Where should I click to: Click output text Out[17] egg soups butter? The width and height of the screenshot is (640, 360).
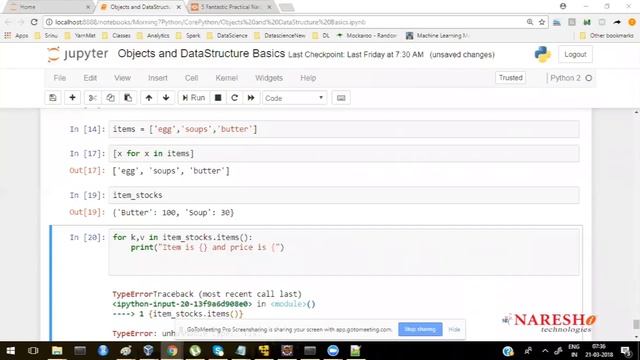(171, 171)
